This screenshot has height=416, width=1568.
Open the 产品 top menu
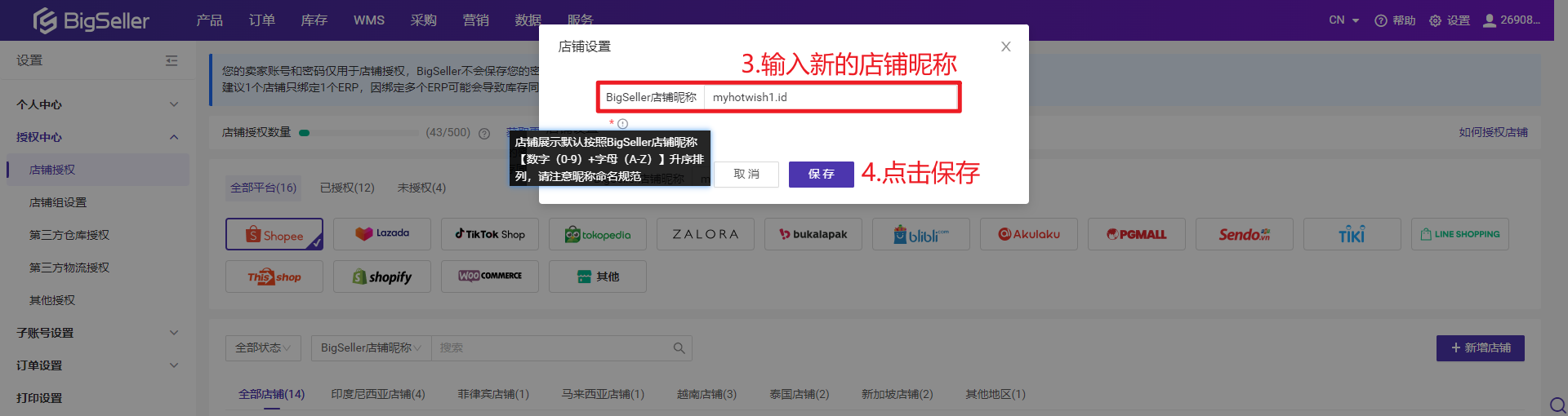coord(209,20)
